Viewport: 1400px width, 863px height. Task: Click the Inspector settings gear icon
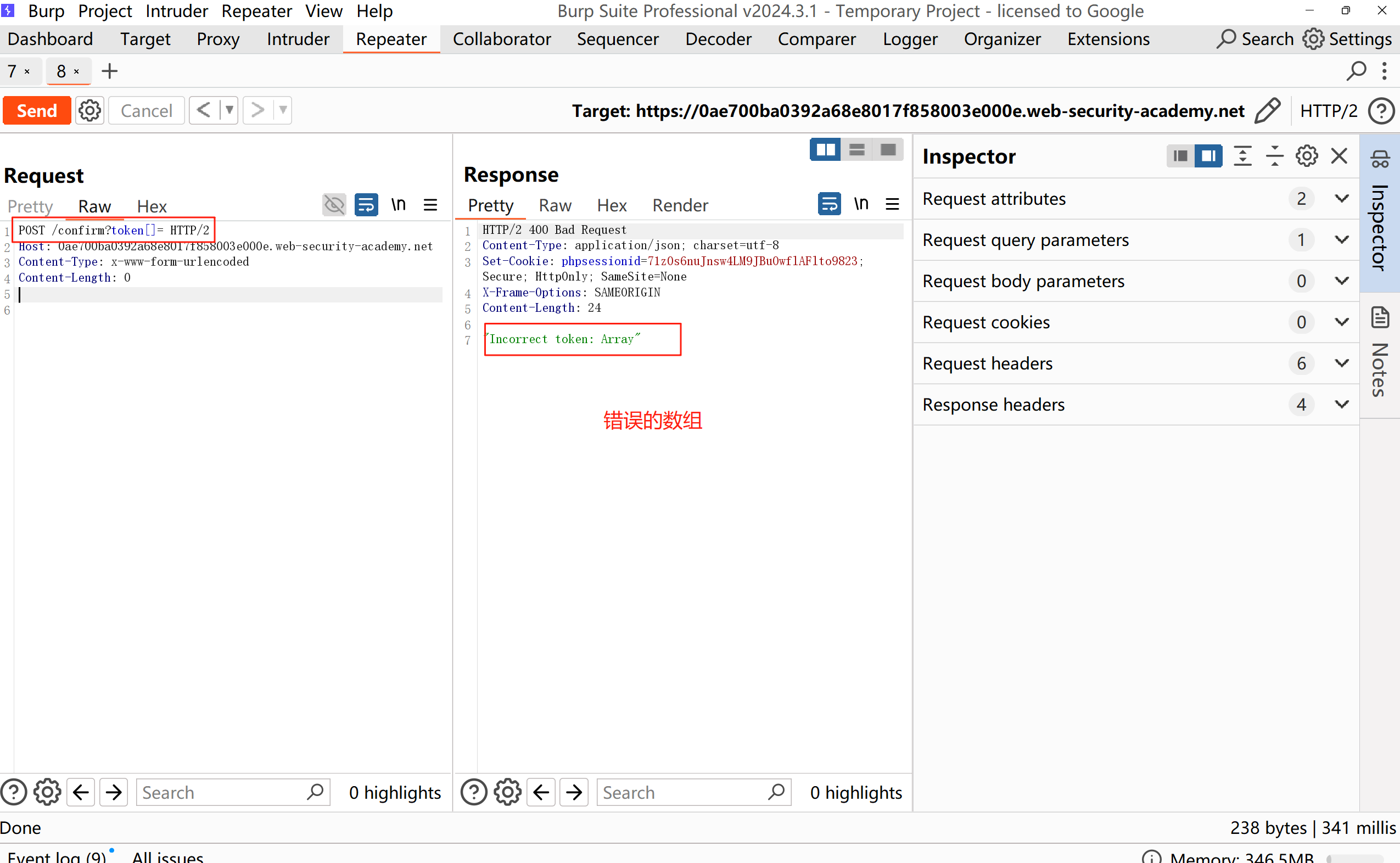(x=1307, y=156)
